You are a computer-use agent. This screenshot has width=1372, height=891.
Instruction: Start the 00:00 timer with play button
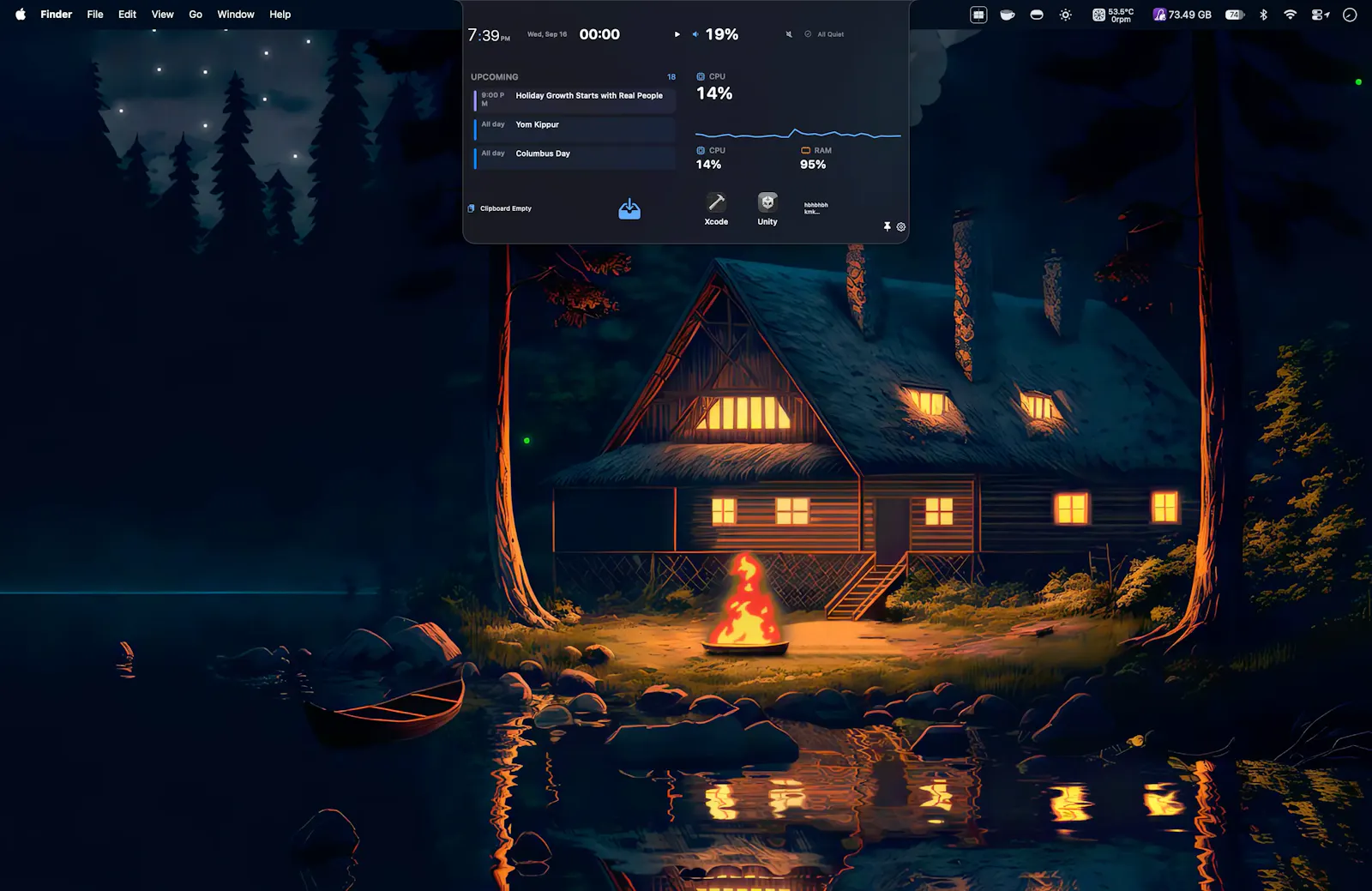tap(677, 34)
